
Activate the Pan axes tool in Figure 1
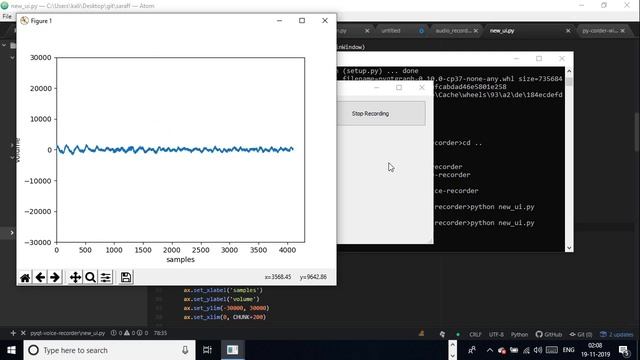pyautogui.click(x=75, y=278)
